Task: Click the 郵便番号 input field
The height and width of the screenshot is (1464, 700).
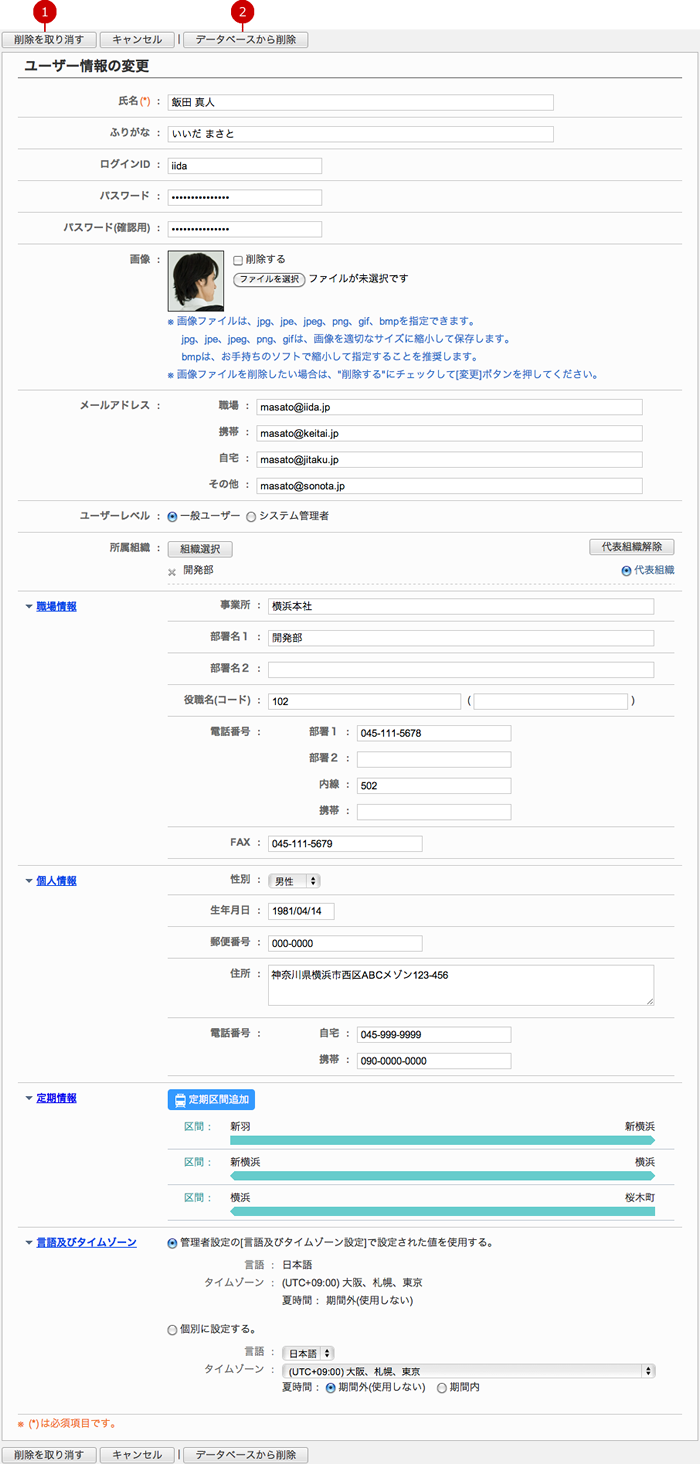Action: [x=345, y=944]
